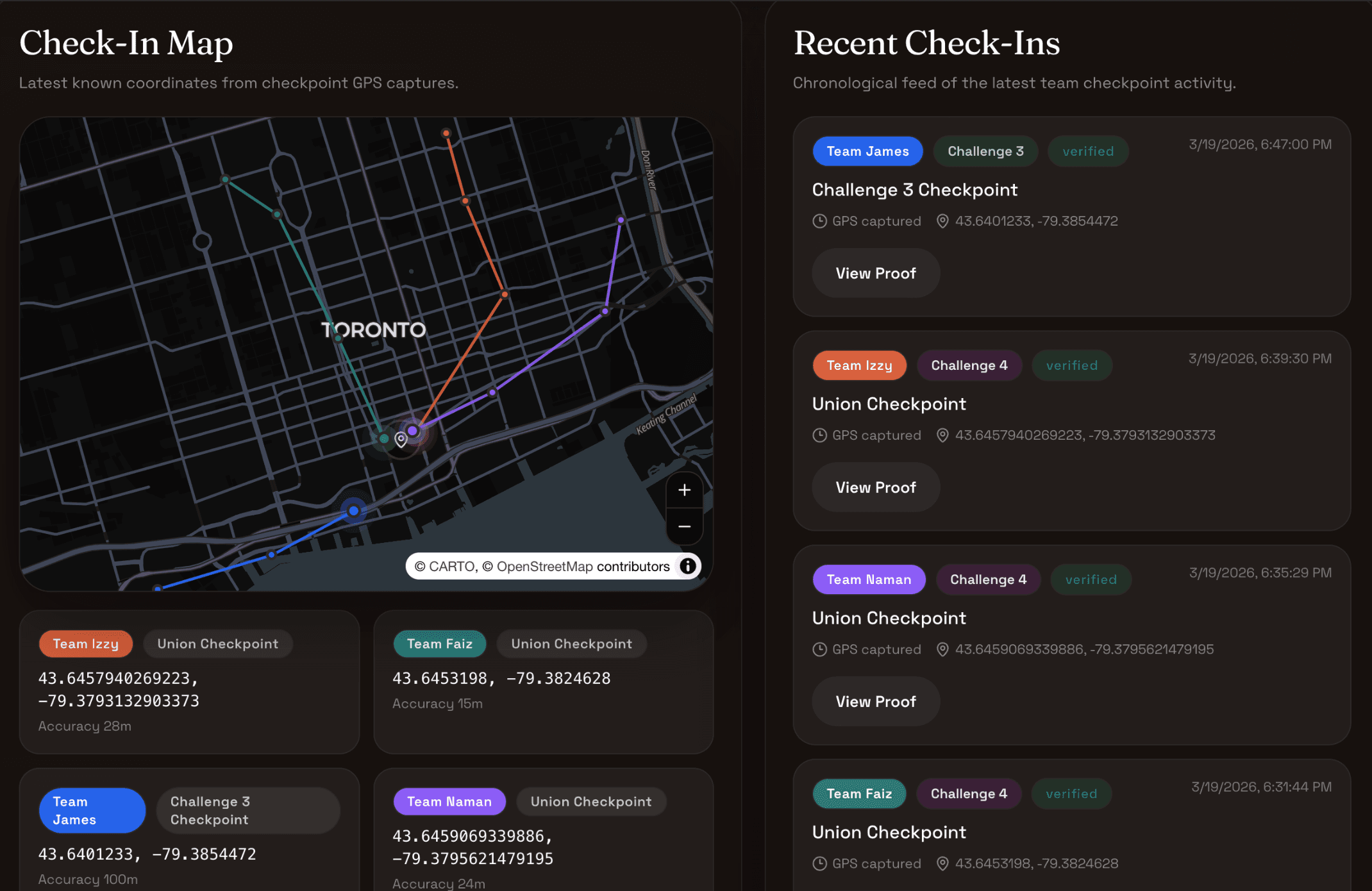Screen dimensions: 1372x891
Task: Open View Proof for Team Izzy check-in
Action: coord(875,487)
